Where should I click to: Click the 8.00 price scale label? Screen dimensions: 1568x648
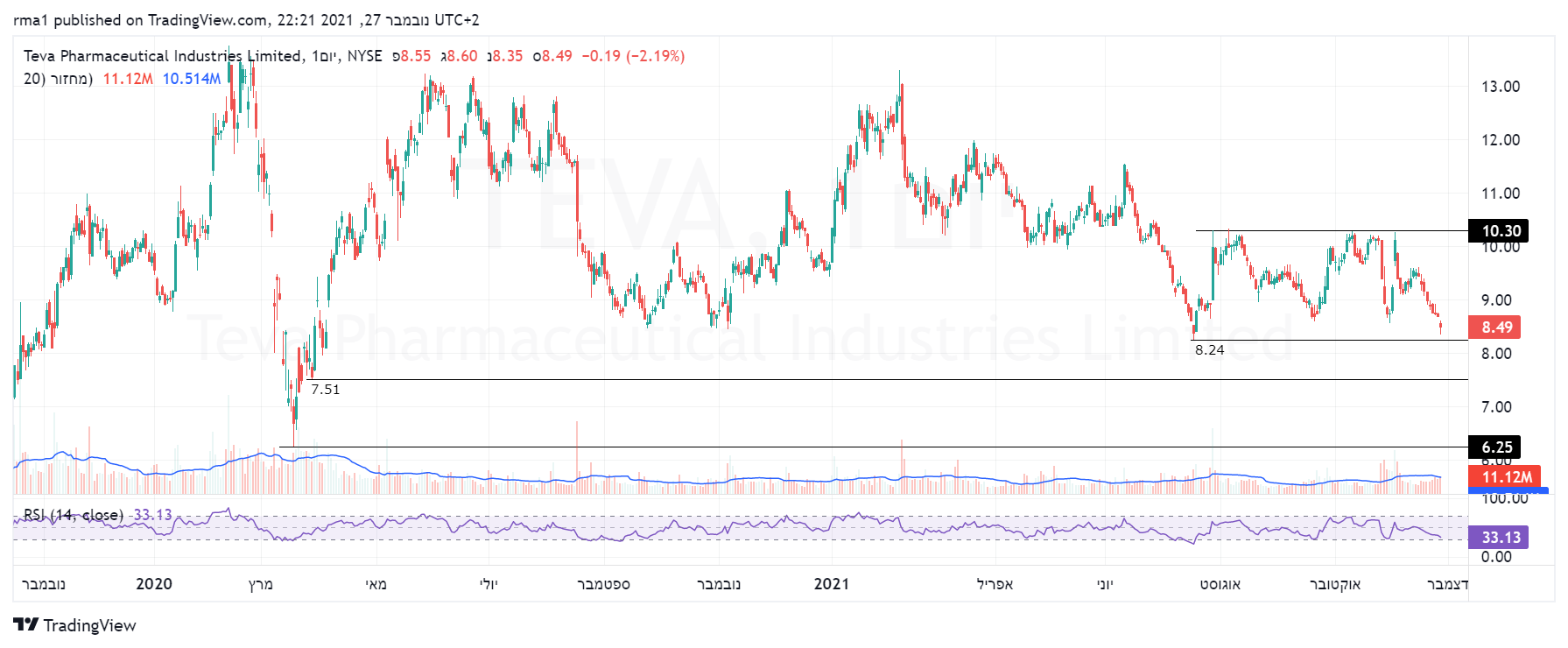(1496, 354)
